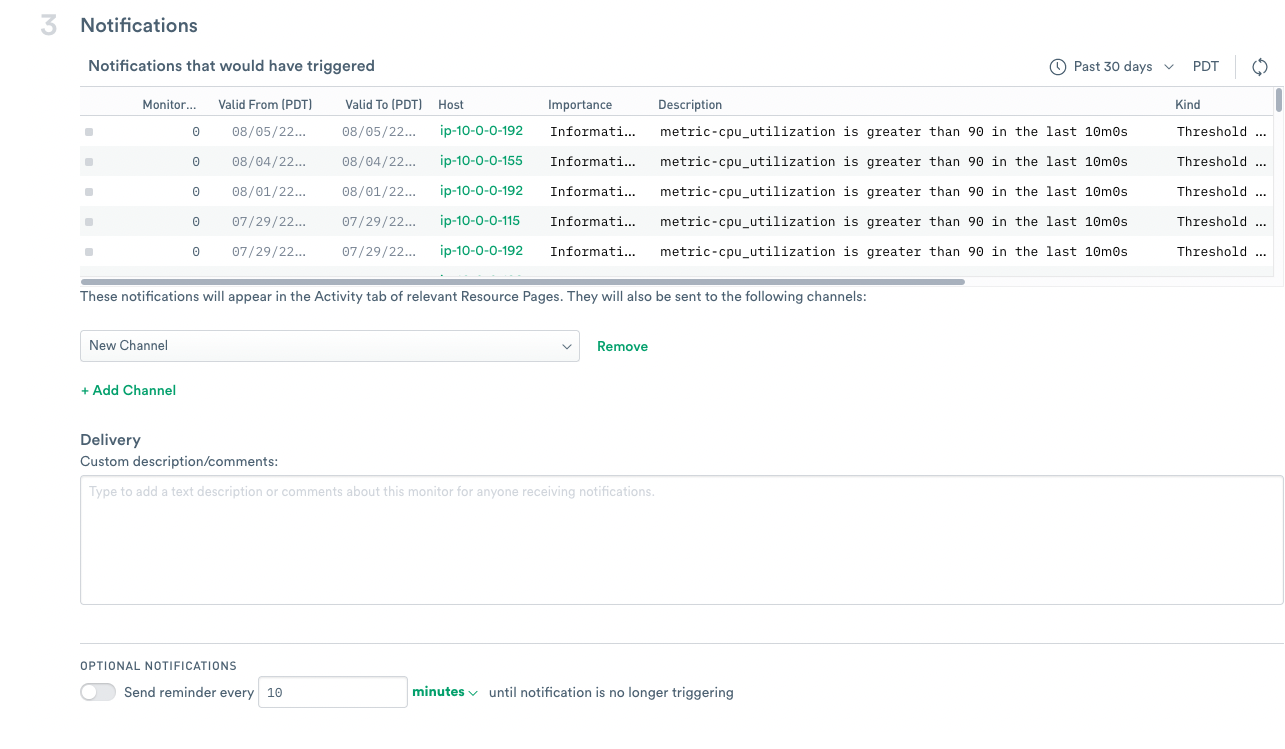
Task: Click the Monitor... column header
Action: (x=169, y=104)
